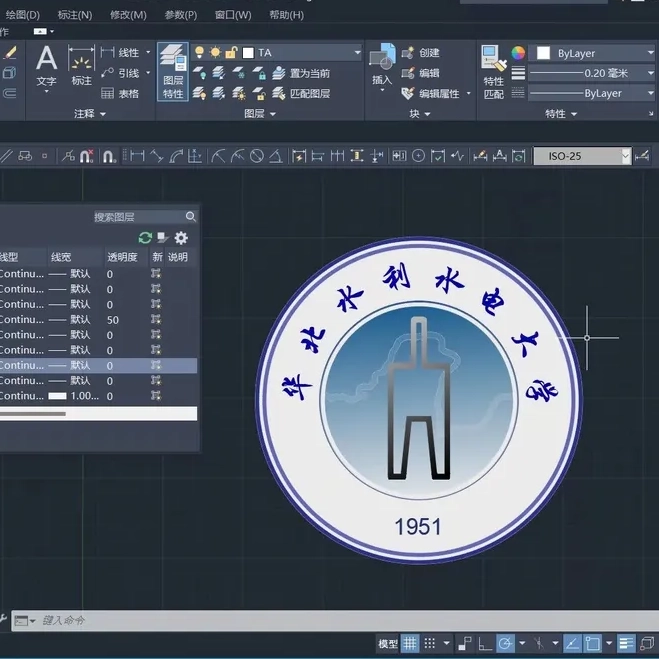The image size is (659, 659).
Task: Click the angular dimension toolbar icon
Action: [x=276, y=156]
